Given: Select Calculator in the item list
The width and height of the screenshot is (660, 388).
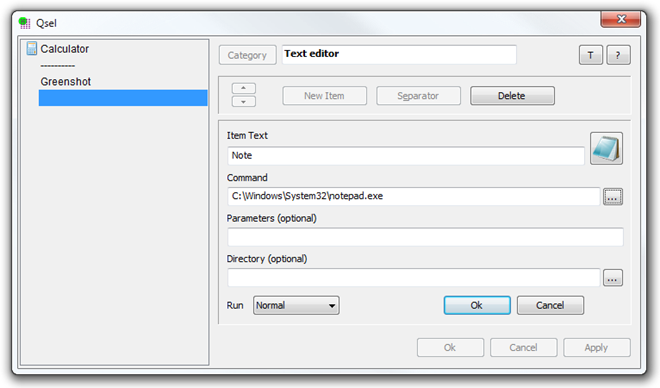Looking at the screenshot, I should [x=64, y=49].
